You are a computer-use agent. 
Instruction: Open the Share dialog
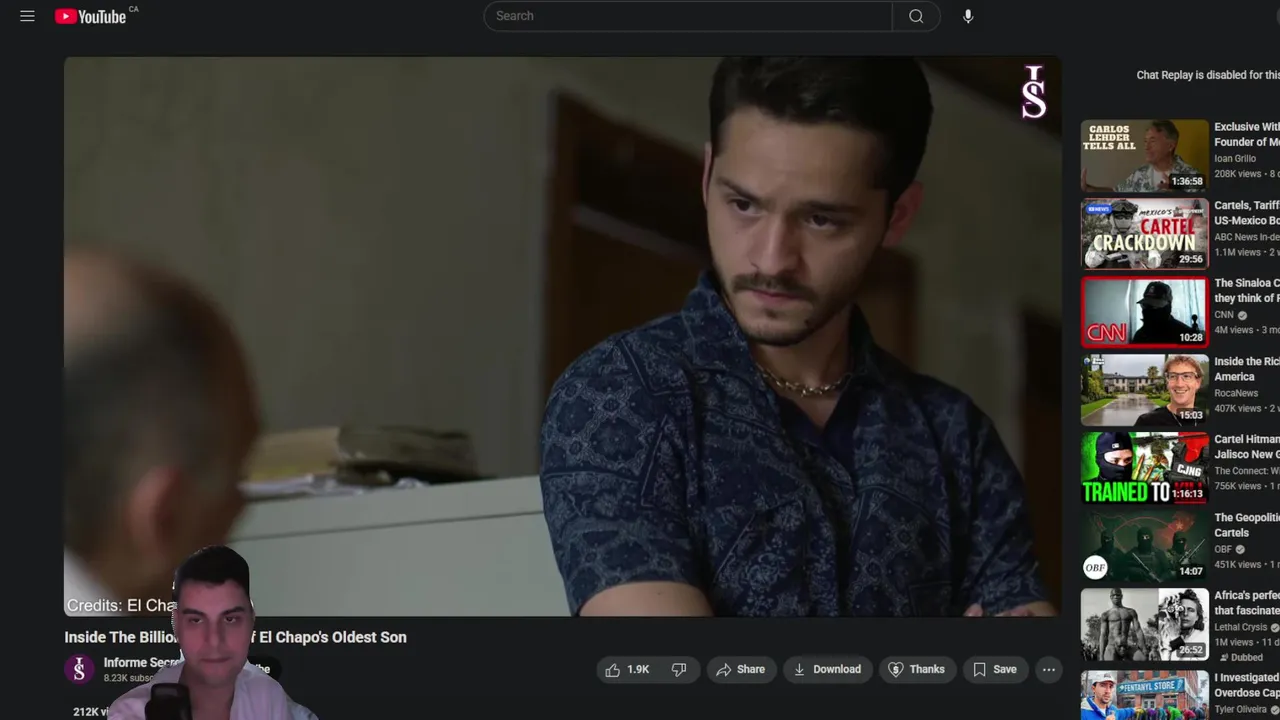741,670
